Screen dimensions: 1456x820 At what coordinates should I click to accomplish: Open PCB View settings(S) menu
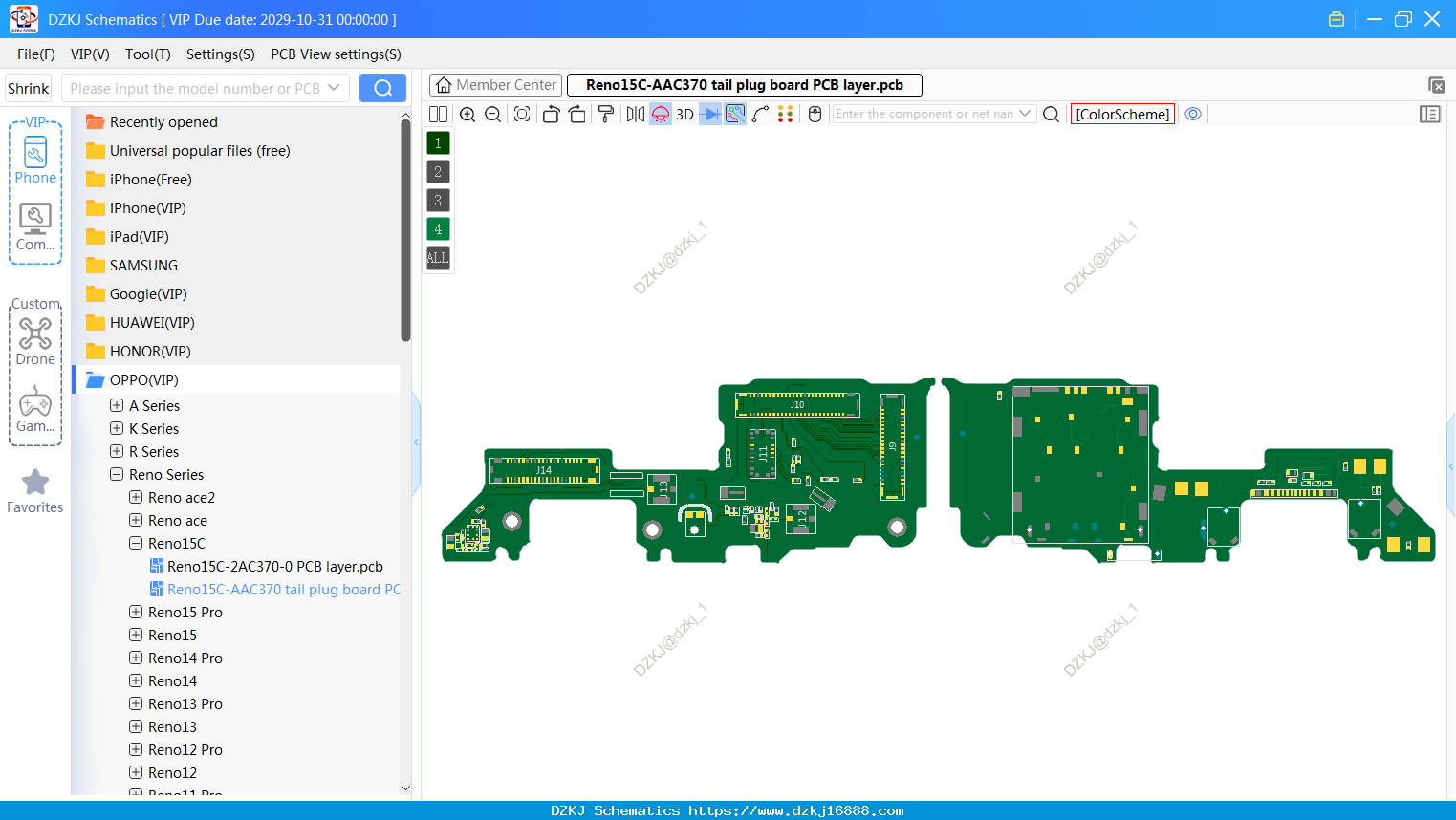pos(336,54)
